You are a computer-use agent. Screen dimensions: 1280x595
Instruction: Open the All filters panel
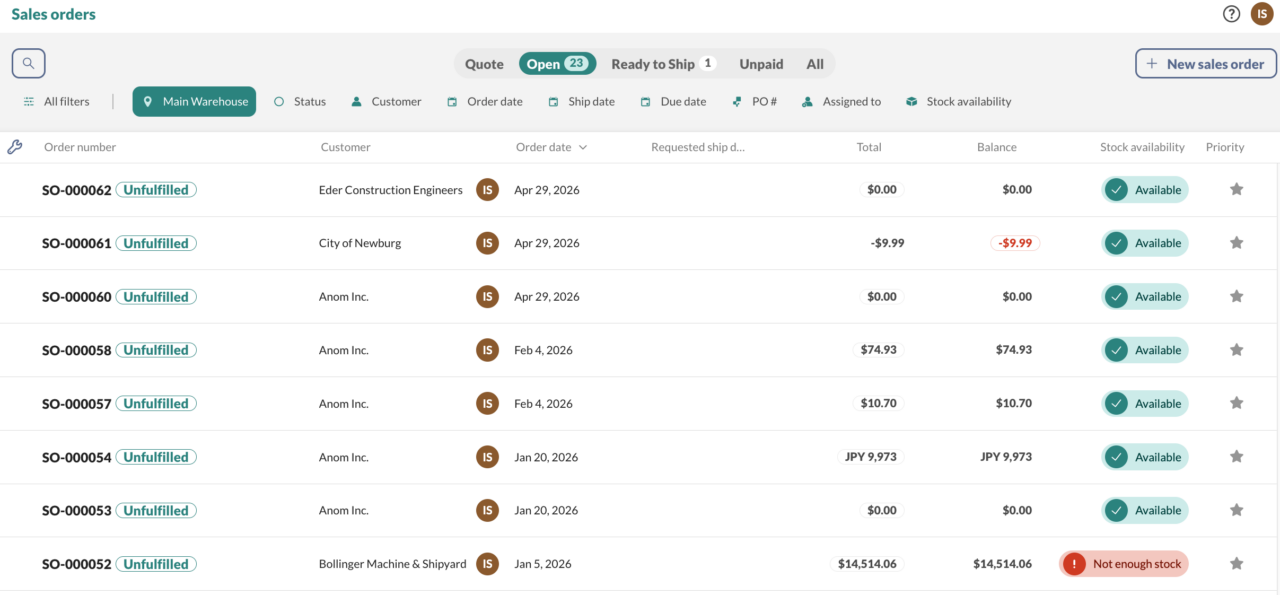[x=57, y=102]
